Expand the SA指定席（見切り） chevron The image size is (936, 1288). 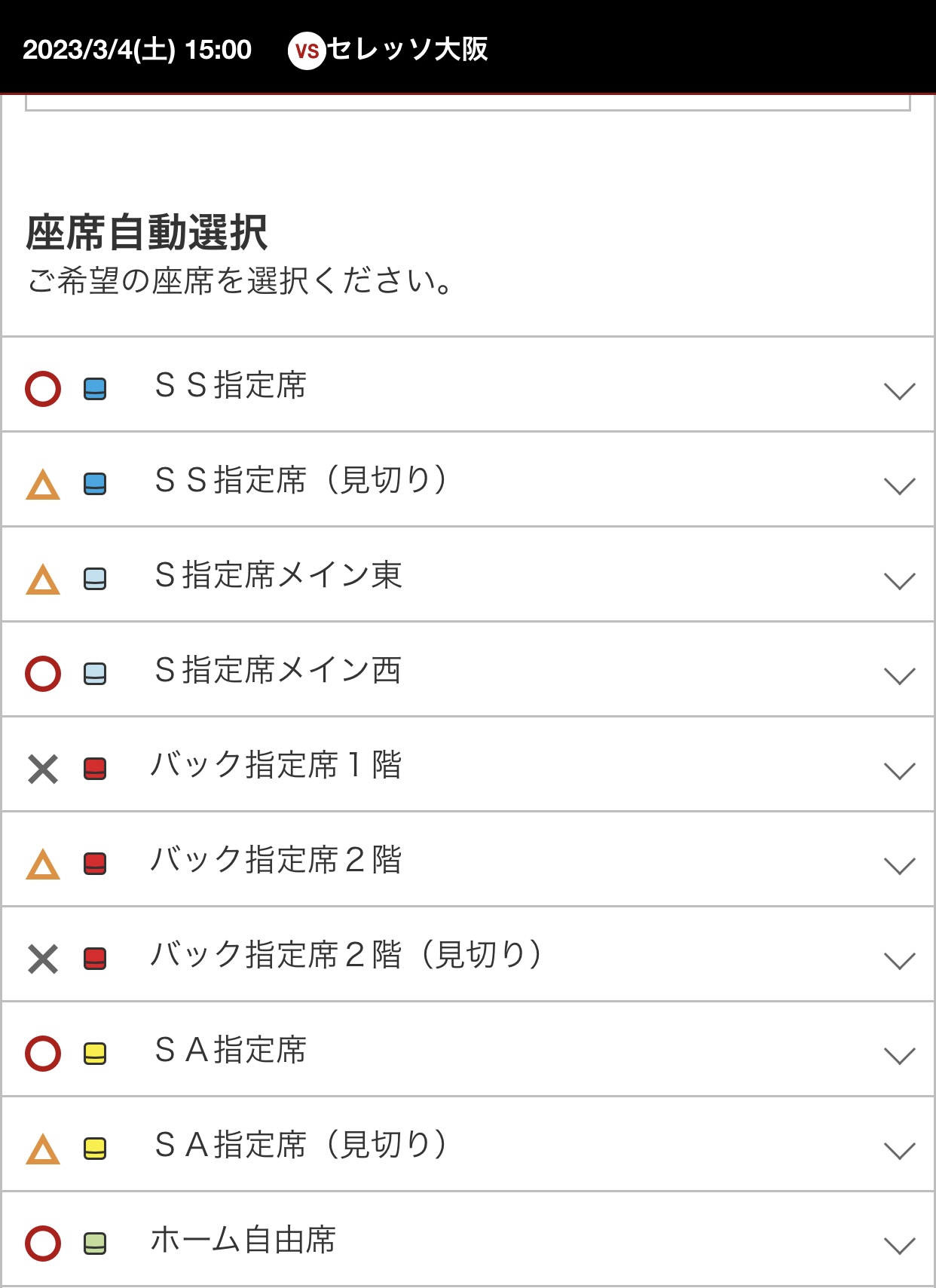[899, 1150]
